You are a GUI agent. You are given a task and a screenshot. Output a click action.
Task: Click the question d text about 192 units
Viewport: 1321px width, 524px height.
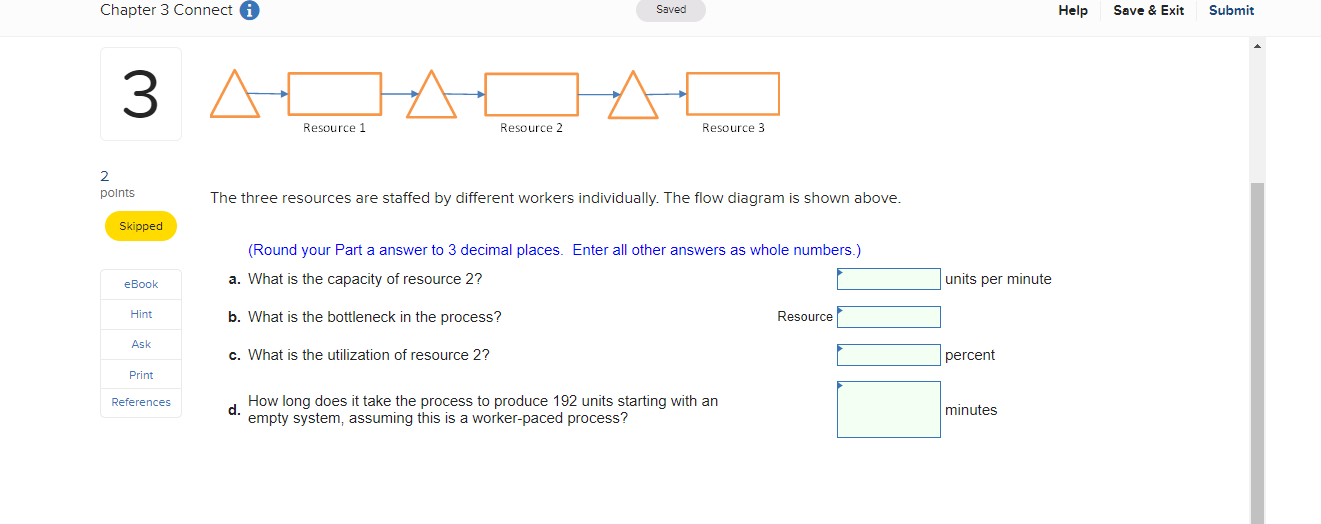(483, 410)
